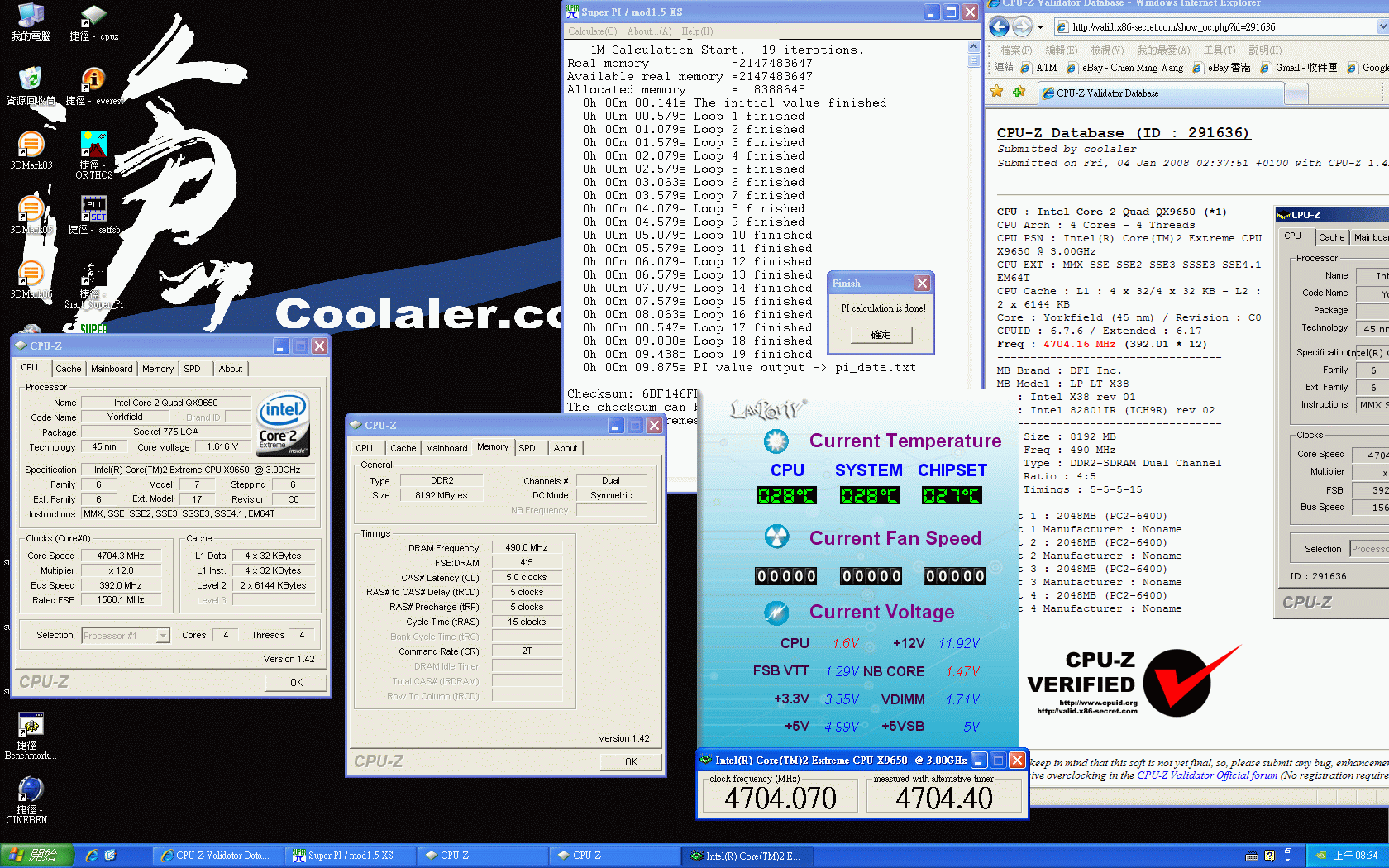Click the NVIDIA tray icon beside the clock
The height and width of the screenshot is (868, 1389).
[1321, 856]
